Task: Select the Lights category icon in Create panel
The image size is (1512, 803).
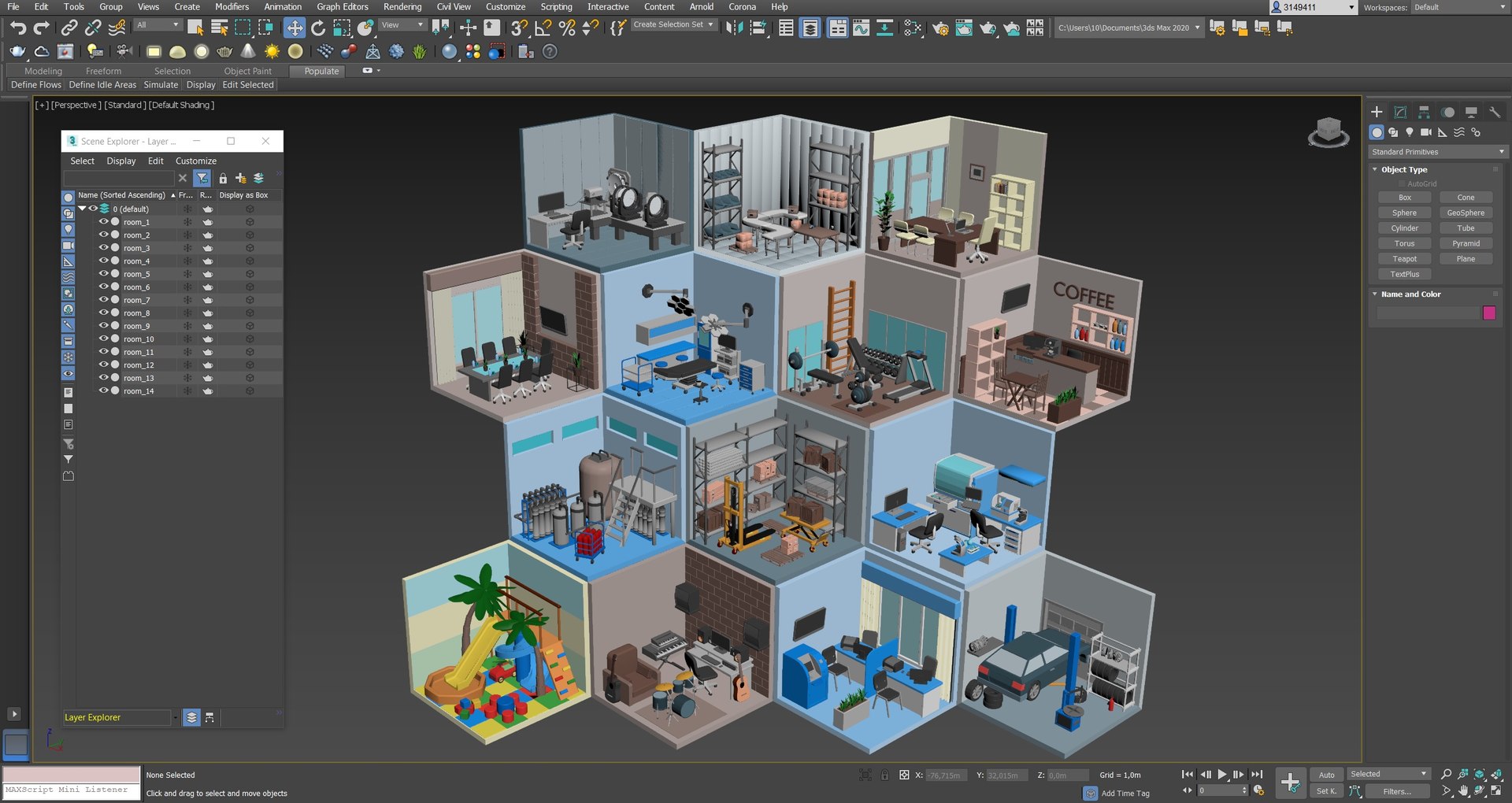Action: point(1410,132)
